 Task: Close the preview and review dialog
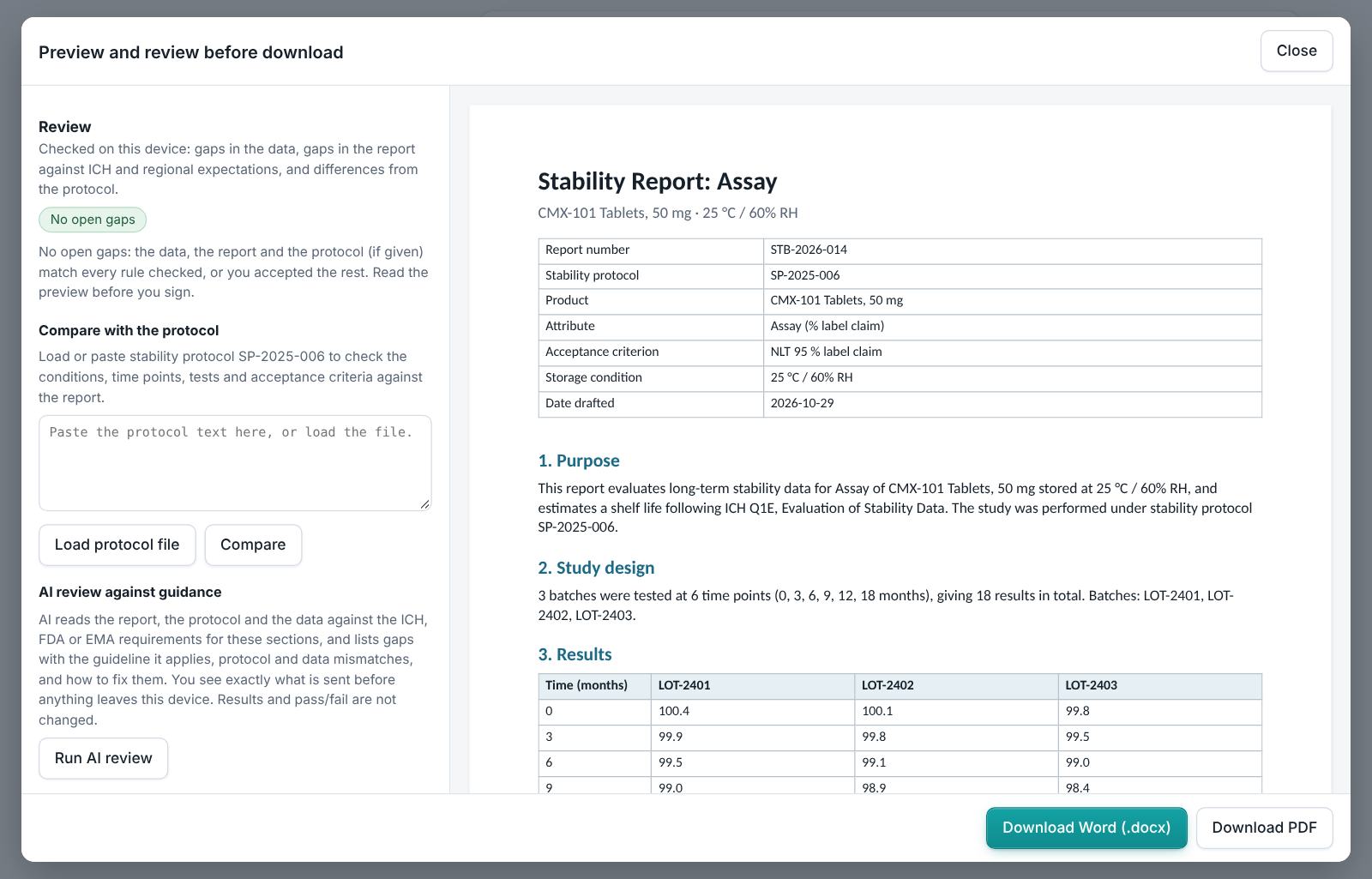pos(1296,51)
